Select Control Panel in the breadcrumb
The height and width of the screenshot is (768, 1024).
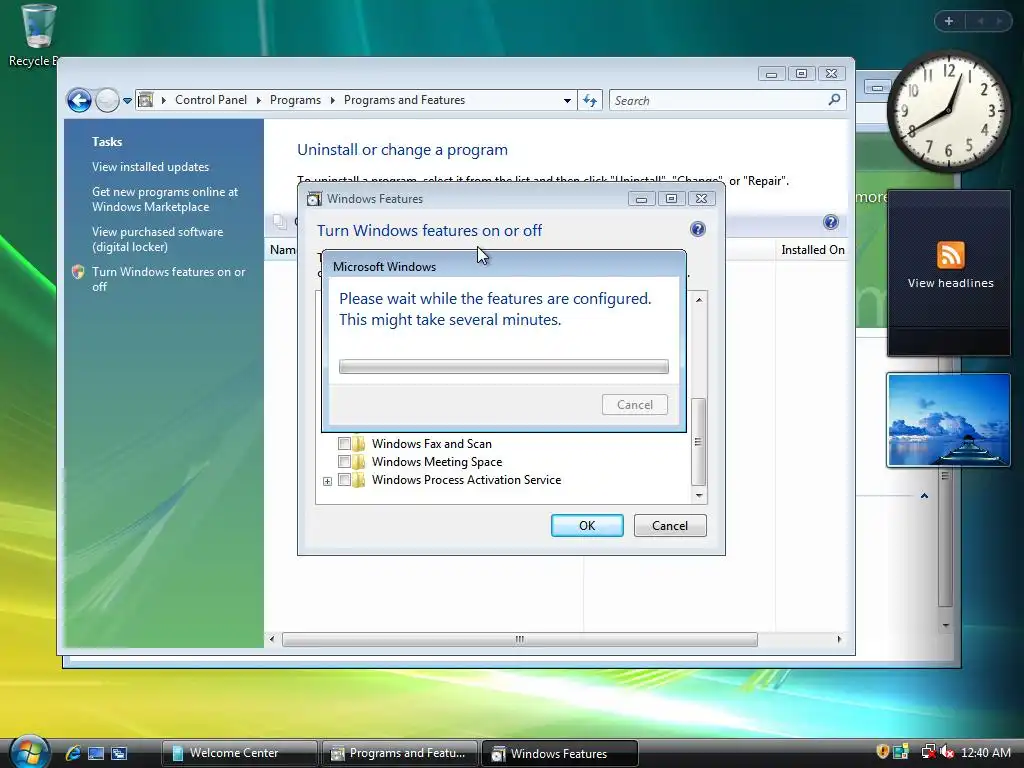(x=211, y=100)
